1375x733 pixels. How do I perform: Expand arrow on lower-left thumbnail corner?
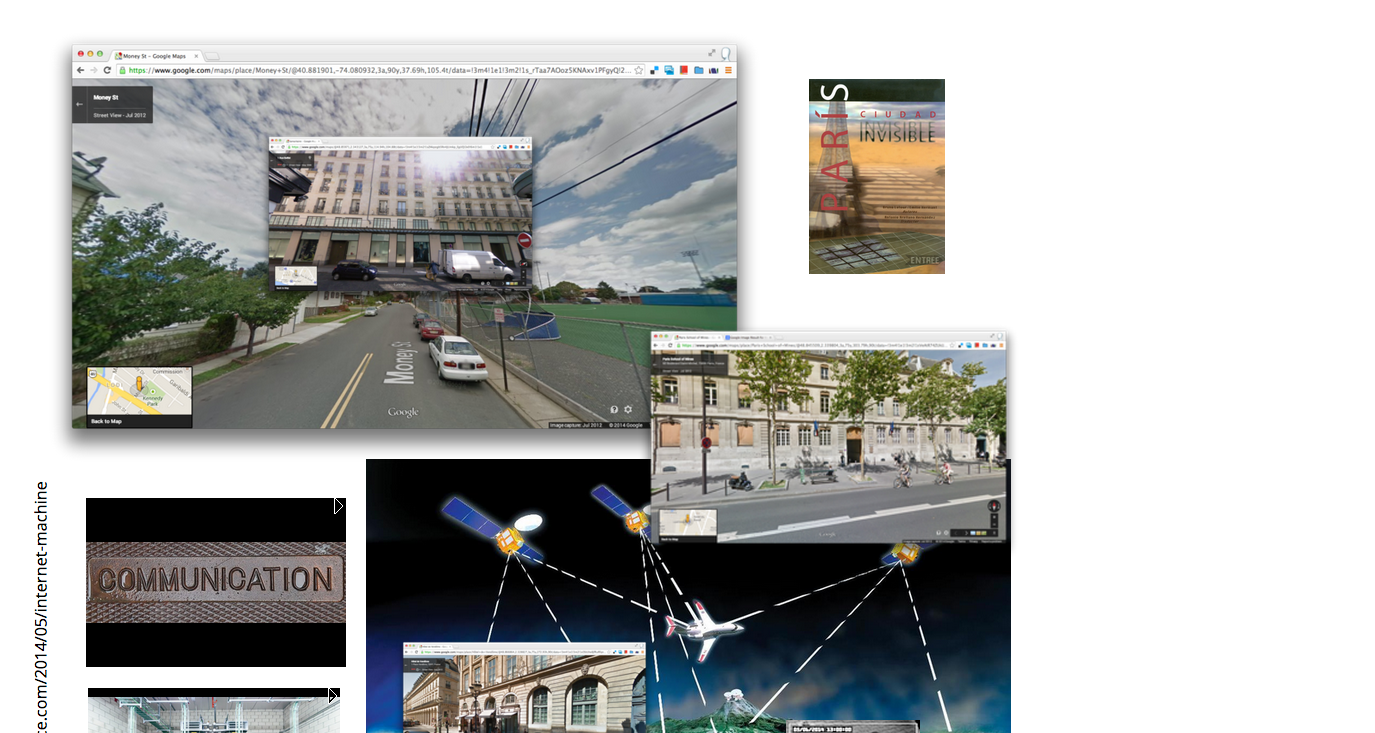pyautogui.click(x=333, y=695)
